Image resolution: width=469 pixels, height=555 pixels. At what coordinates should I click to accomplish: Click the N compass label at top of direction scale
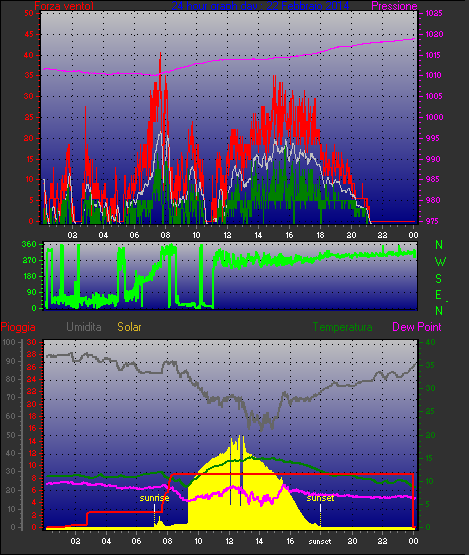pos(439,245)
